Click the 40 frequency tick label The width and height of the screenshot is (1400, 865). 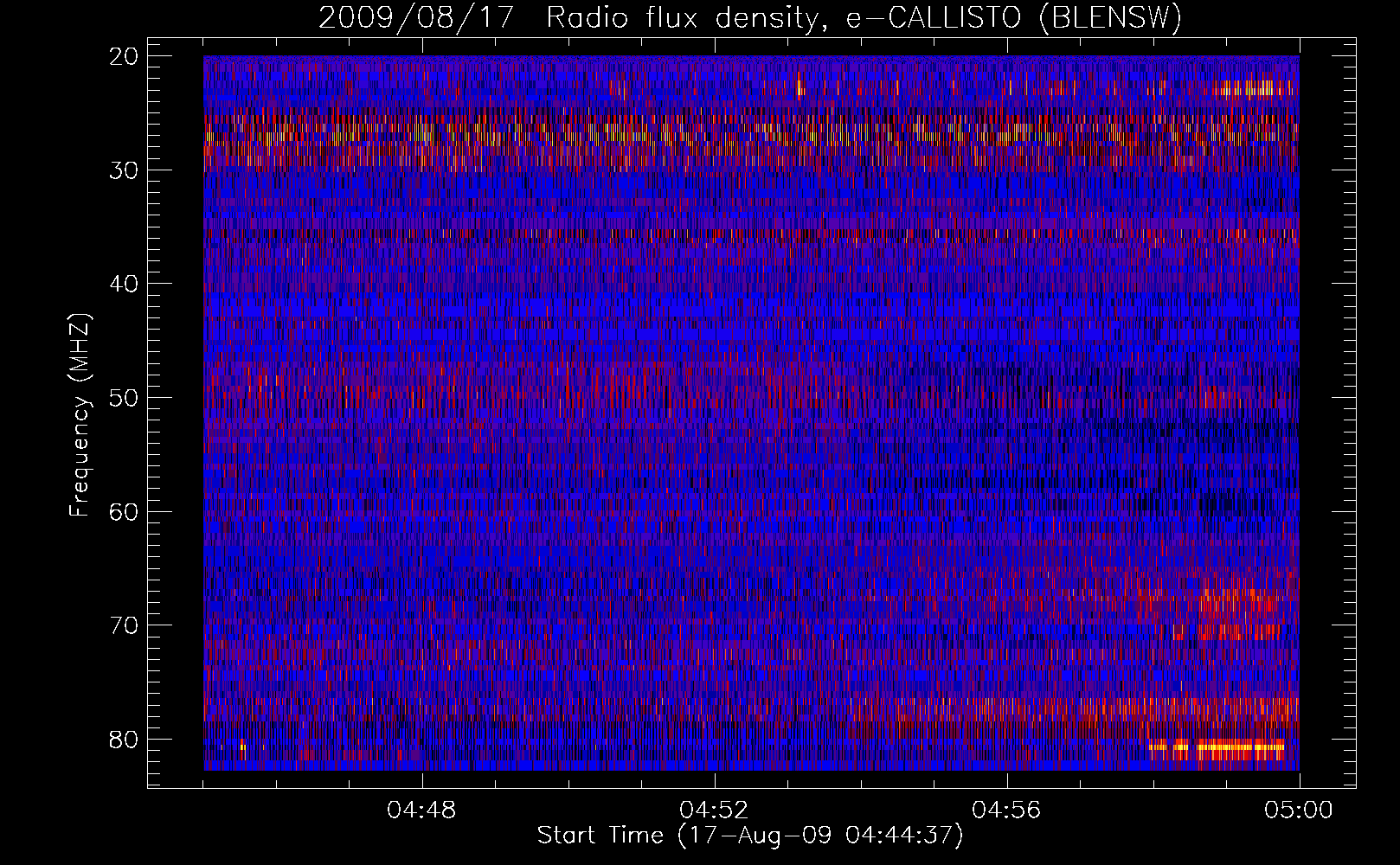[125, 284]
